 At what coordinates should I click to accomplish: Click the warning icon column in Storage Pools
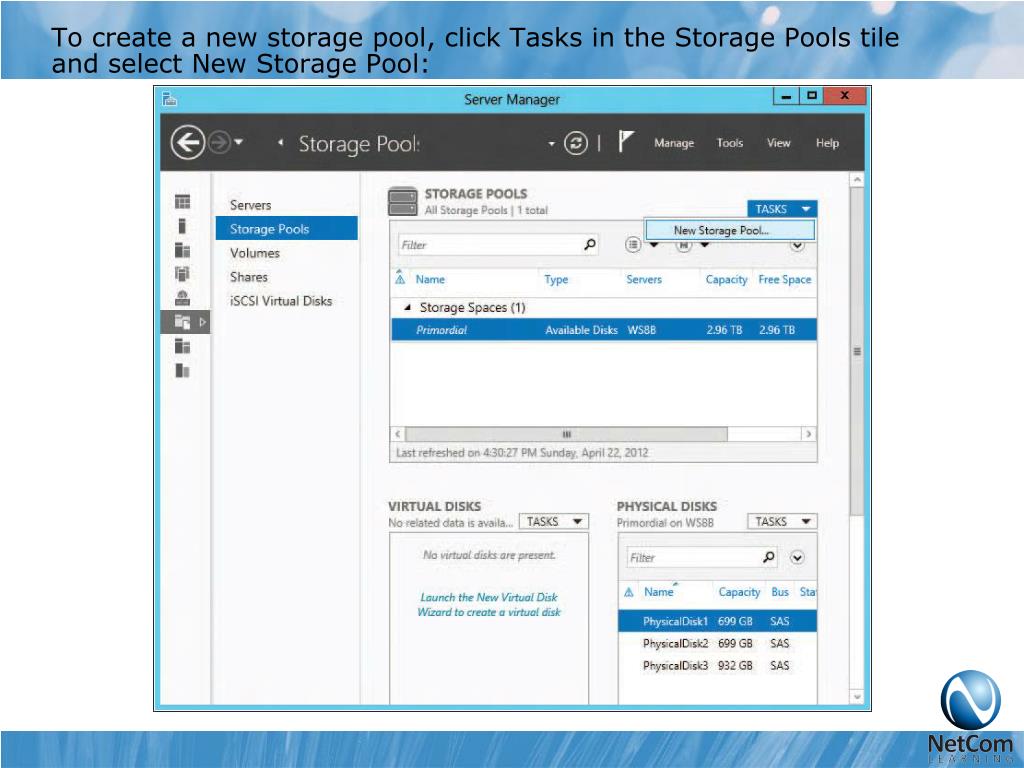[400, 279]
